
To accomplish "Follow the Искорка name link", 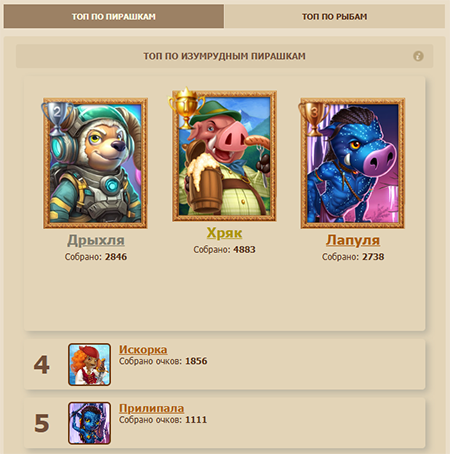I will (x=143, y=350).
